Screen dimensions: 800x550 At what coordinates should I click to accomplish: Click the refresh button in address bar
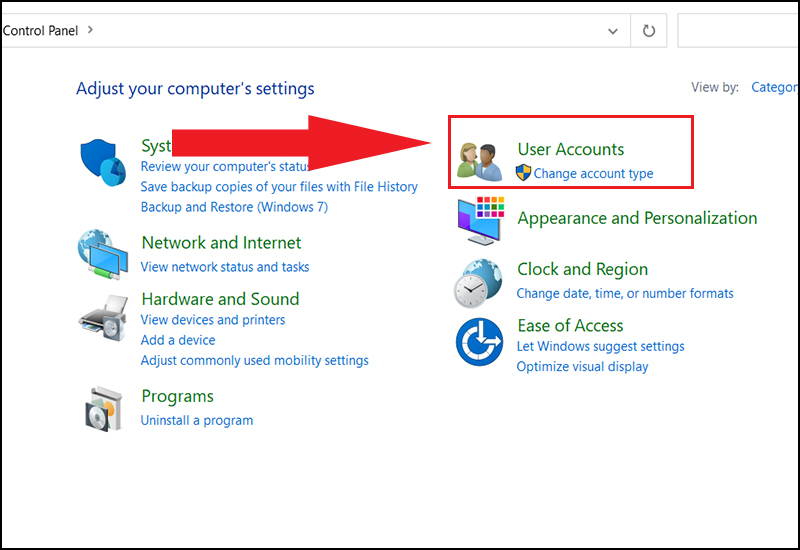[648, 31]
